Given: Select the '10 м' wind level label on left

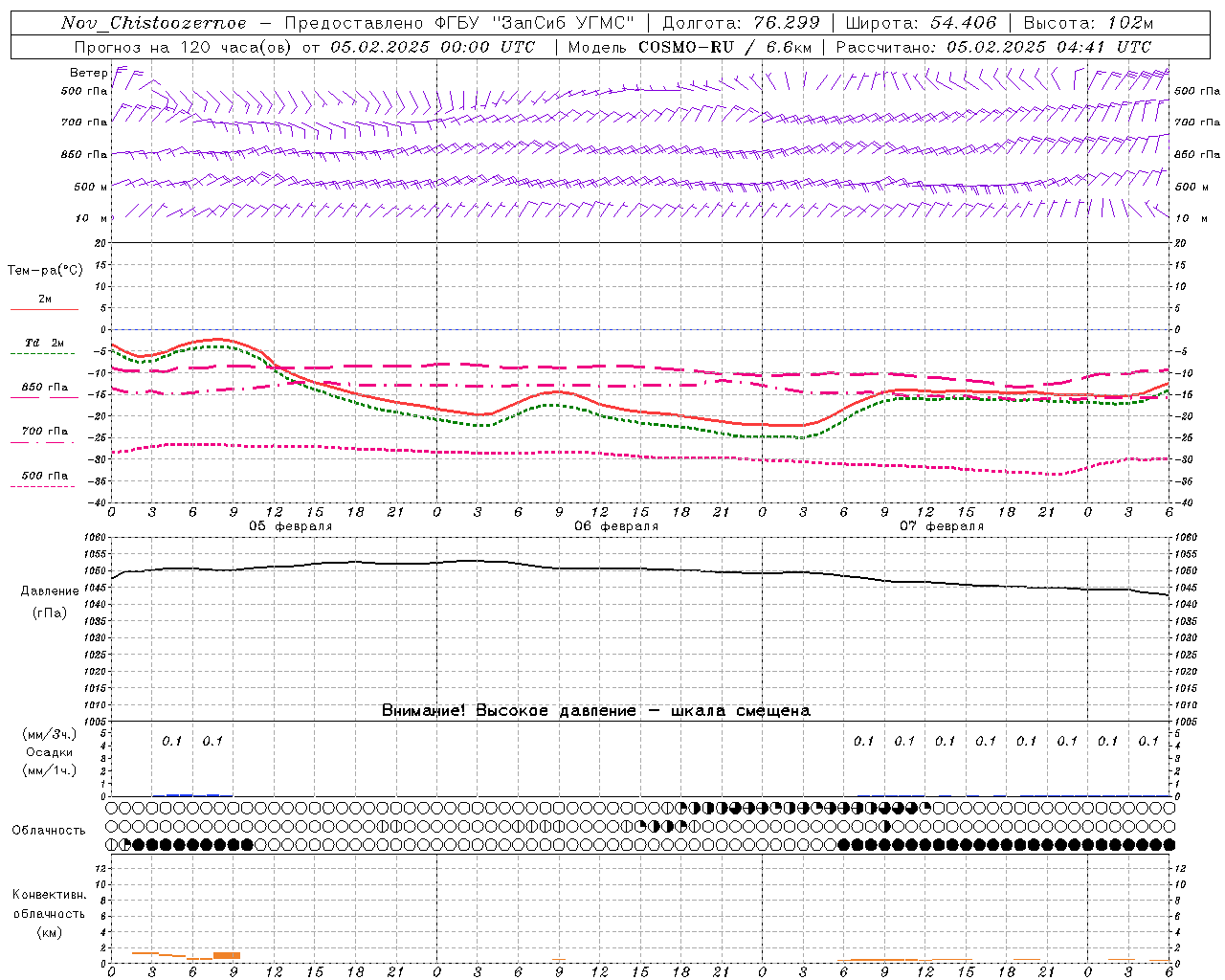Looking at the screenshot, I should [x=92, y=218].
